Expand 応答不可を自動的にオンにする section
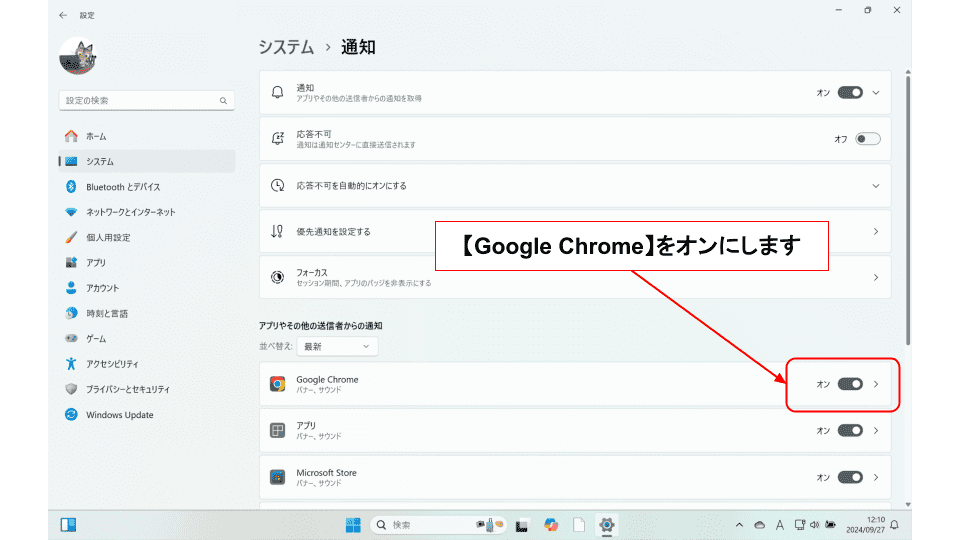The width and height of the screenshot is (960, 540). click(x=875, y=186)
